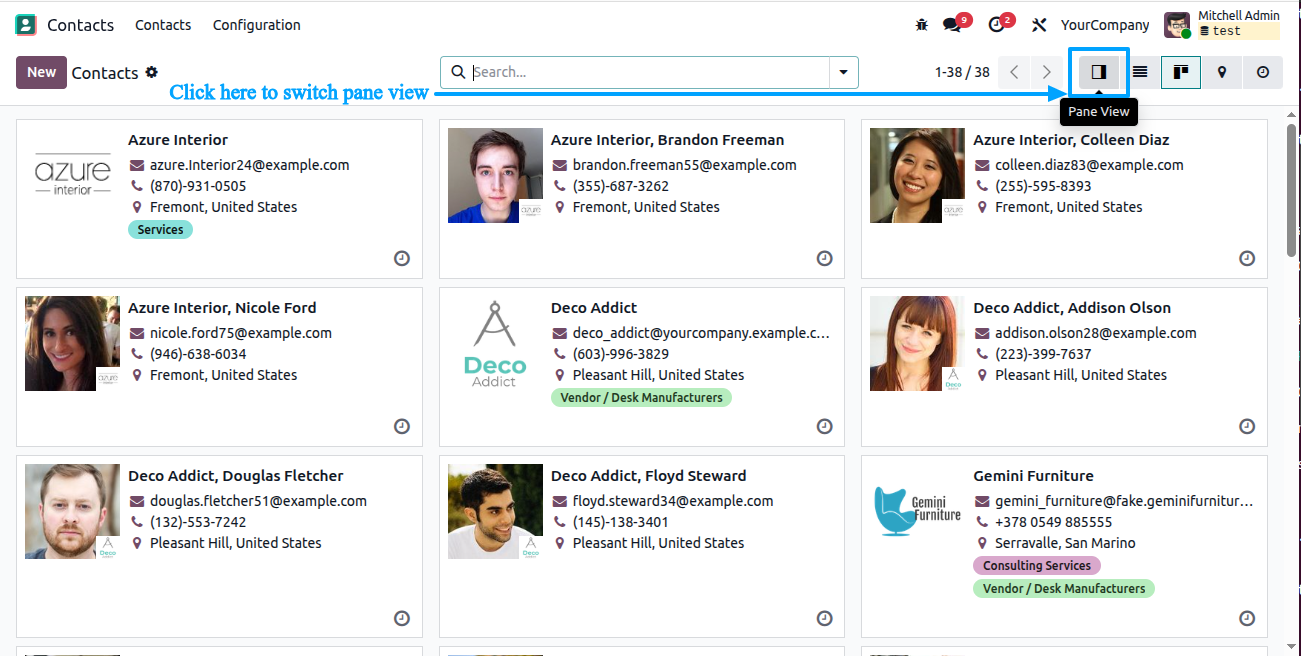Open the YourCompany company switcher

pyautogui.click(x=1105, y=25)
